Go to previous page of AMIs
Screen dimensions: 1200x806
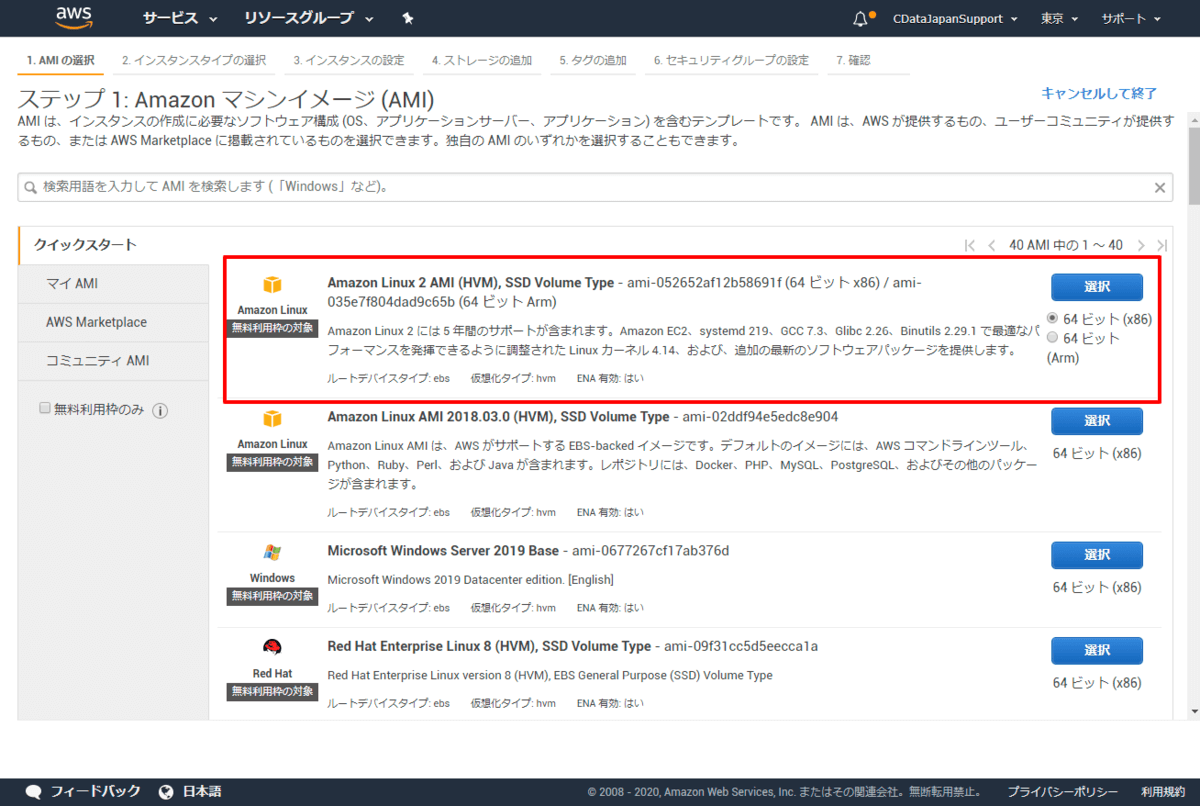point(991,245)
